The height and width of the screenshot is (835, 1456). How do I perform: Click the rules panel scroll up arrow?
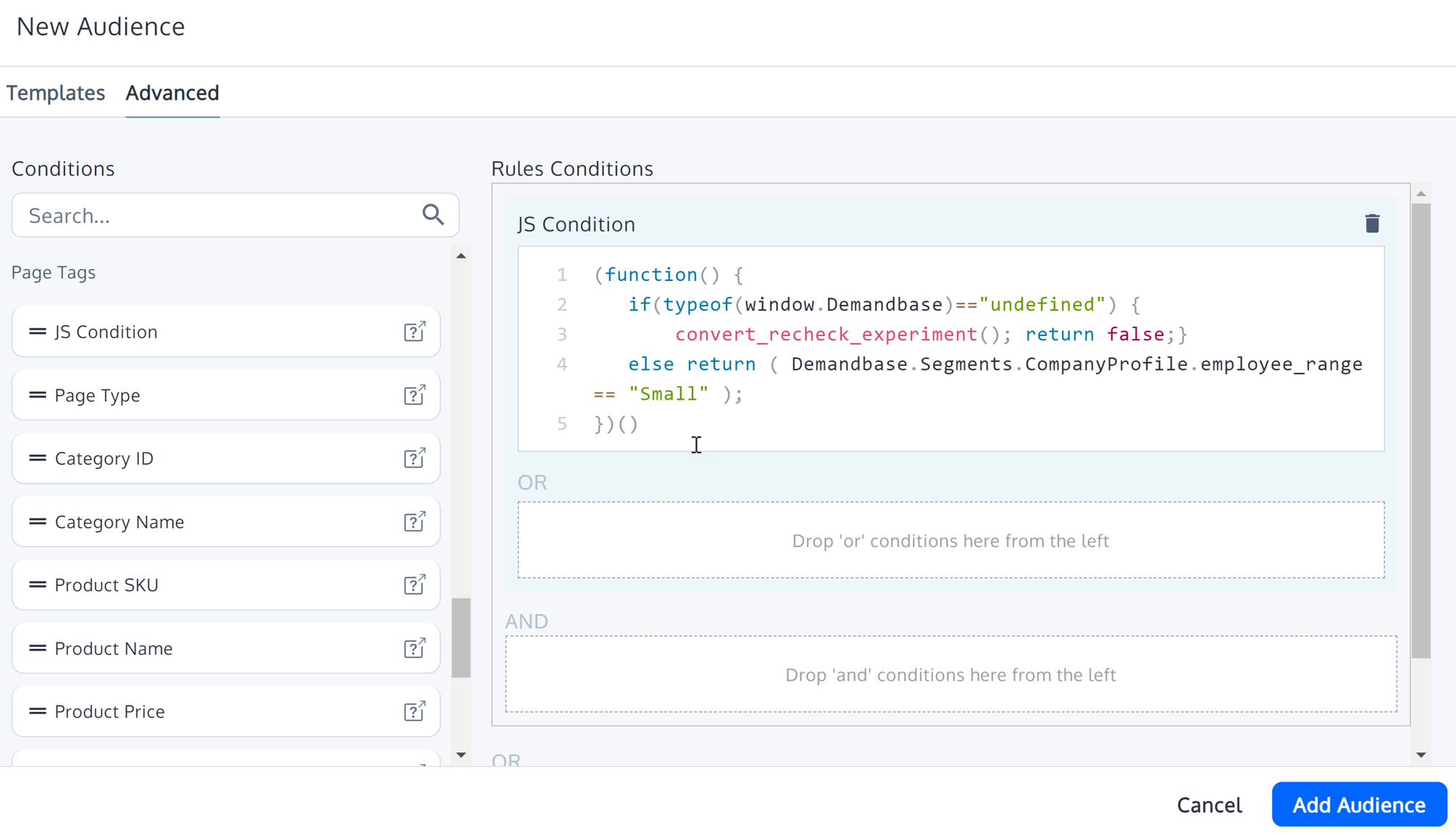pyautogui.click(x=1421, y=193)
